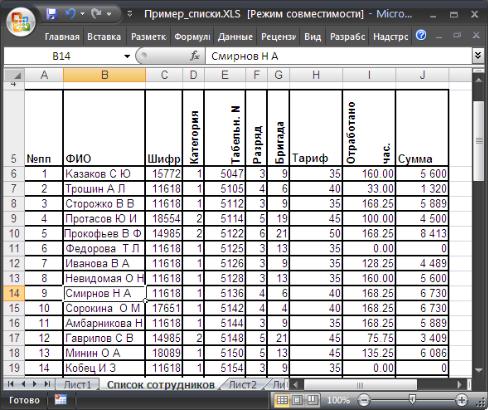Select cell Гаврилов С В
Image resolution: width=488 pixels, height=410 pixels.
tap(104, 338)
